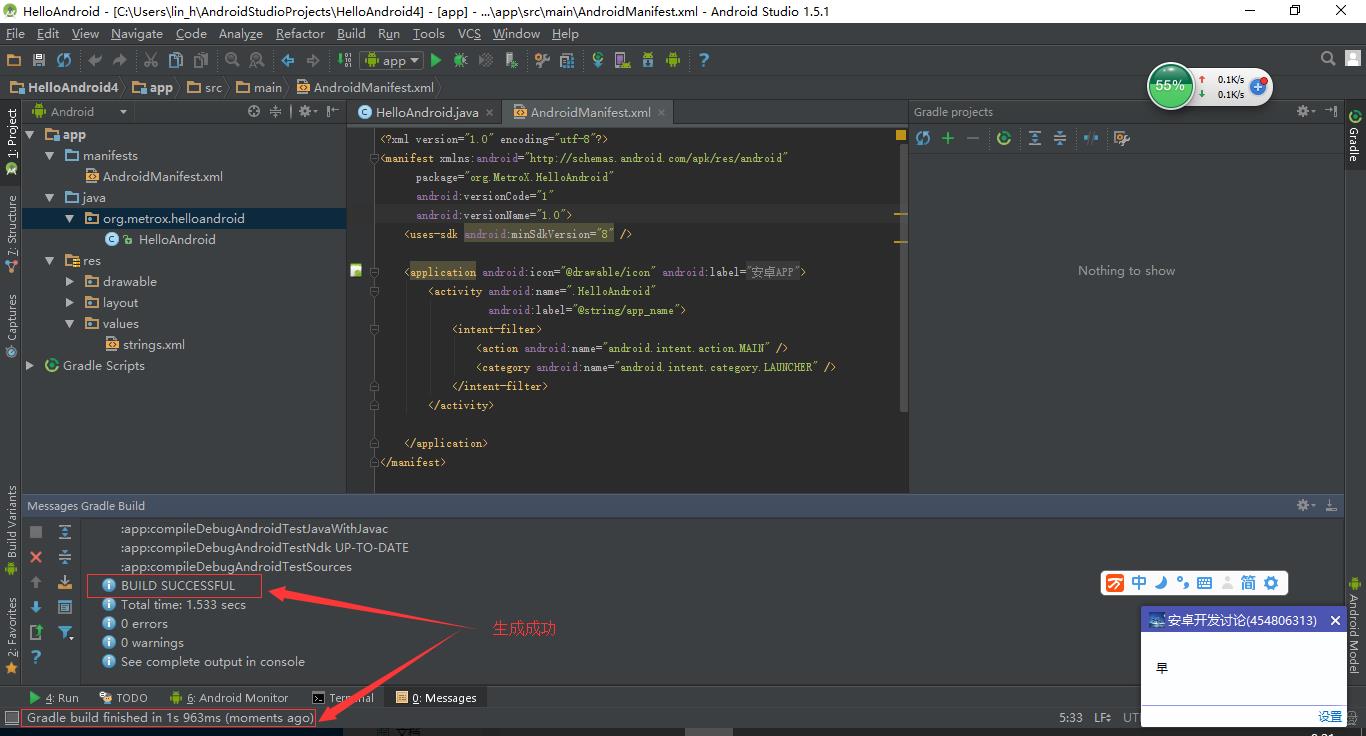Click the Open folder toolbar icon

(x=14, y=60)
